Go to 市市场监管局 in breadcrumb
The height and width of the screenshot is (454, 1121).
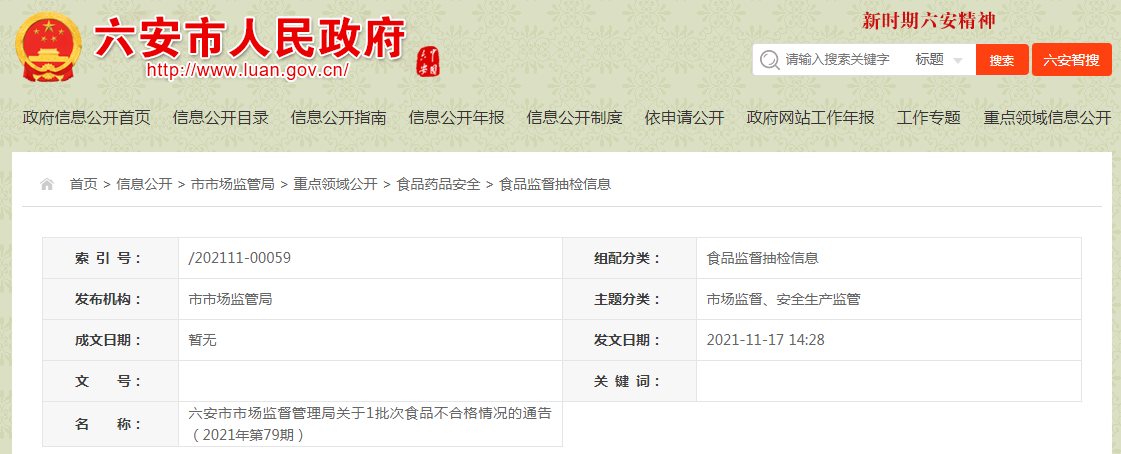point(233,184)
